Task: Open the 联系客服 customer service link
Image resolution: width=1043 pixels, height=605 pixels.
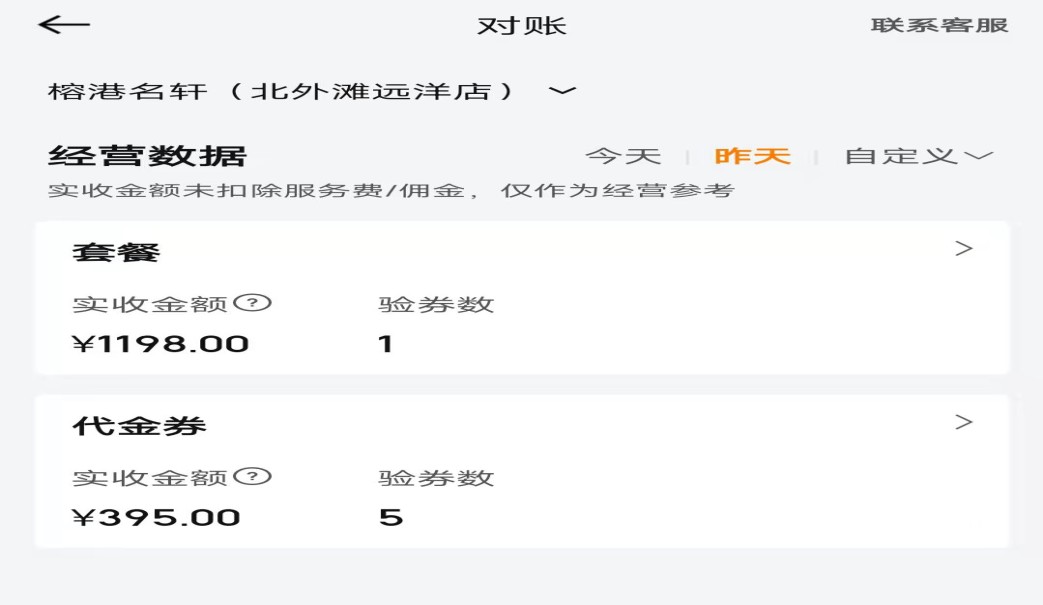Action: 939,26
